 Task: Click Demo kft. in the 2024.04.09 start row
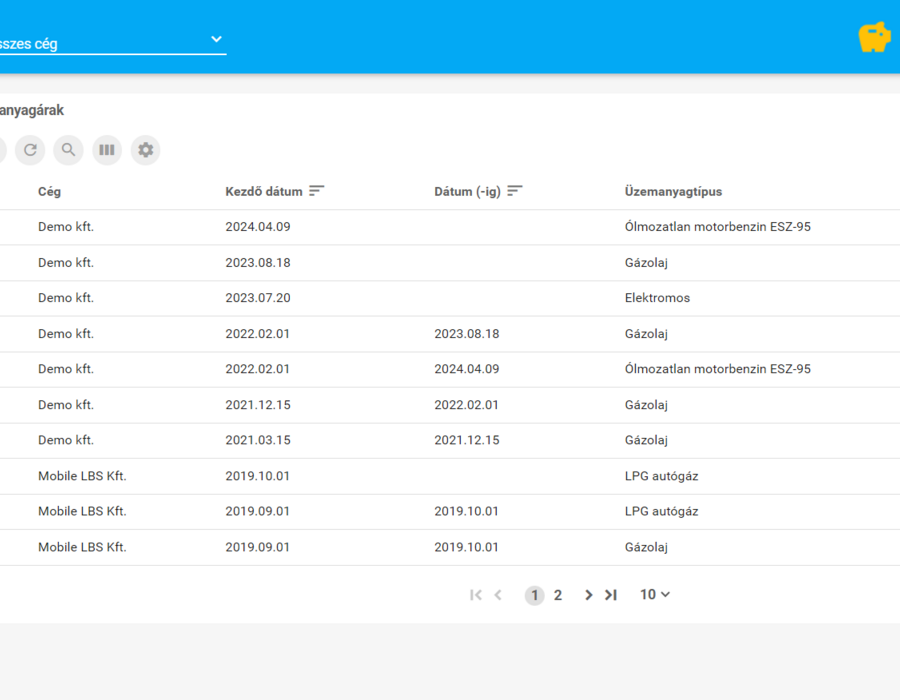pyautogui.click(x=66, y=227)
